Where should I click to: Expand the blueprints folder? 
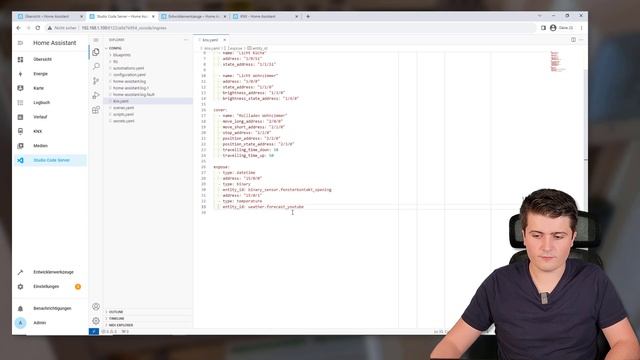(x=122, y=55)
